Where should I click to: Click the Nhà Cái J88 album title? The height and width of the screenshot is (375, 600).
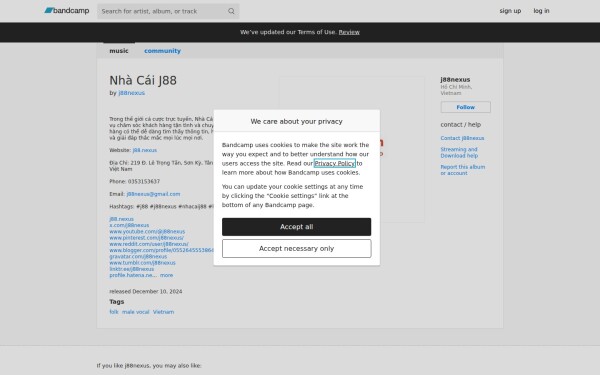click(x=143, y=80)
